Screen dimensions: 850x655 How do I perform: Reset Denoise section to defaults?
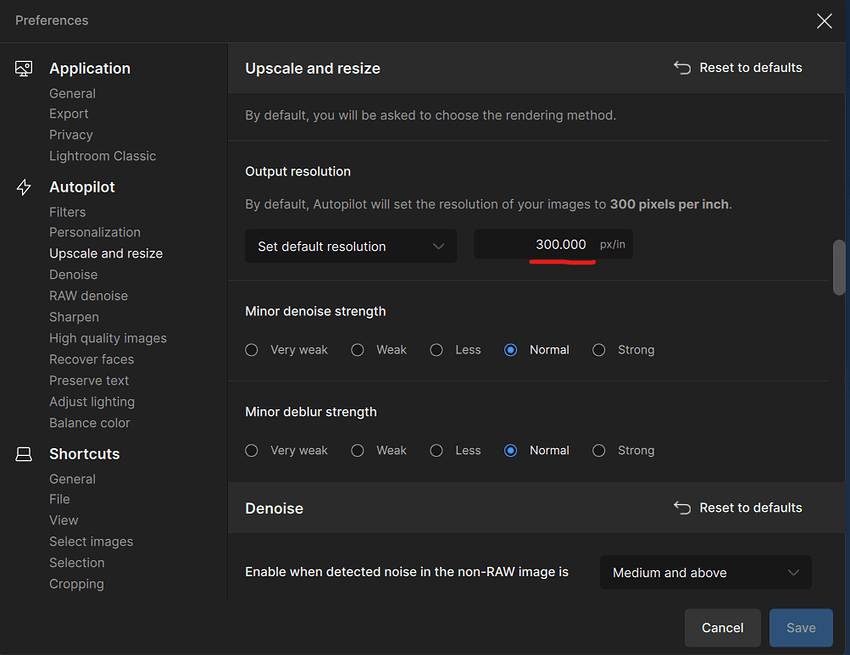pyautogui.click(x=738, y=508)
